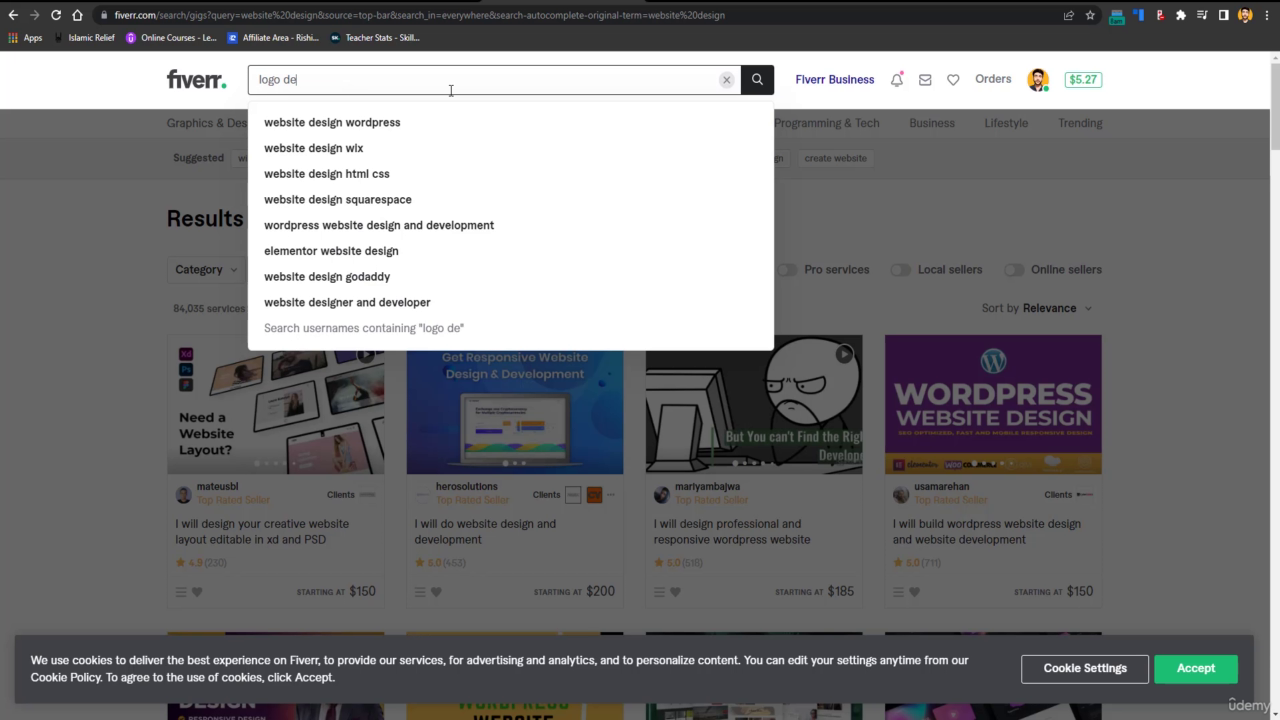Viewport: 1280px width, 720px height.
Task: Open the Orders link
Action: [x=993, y=79]
